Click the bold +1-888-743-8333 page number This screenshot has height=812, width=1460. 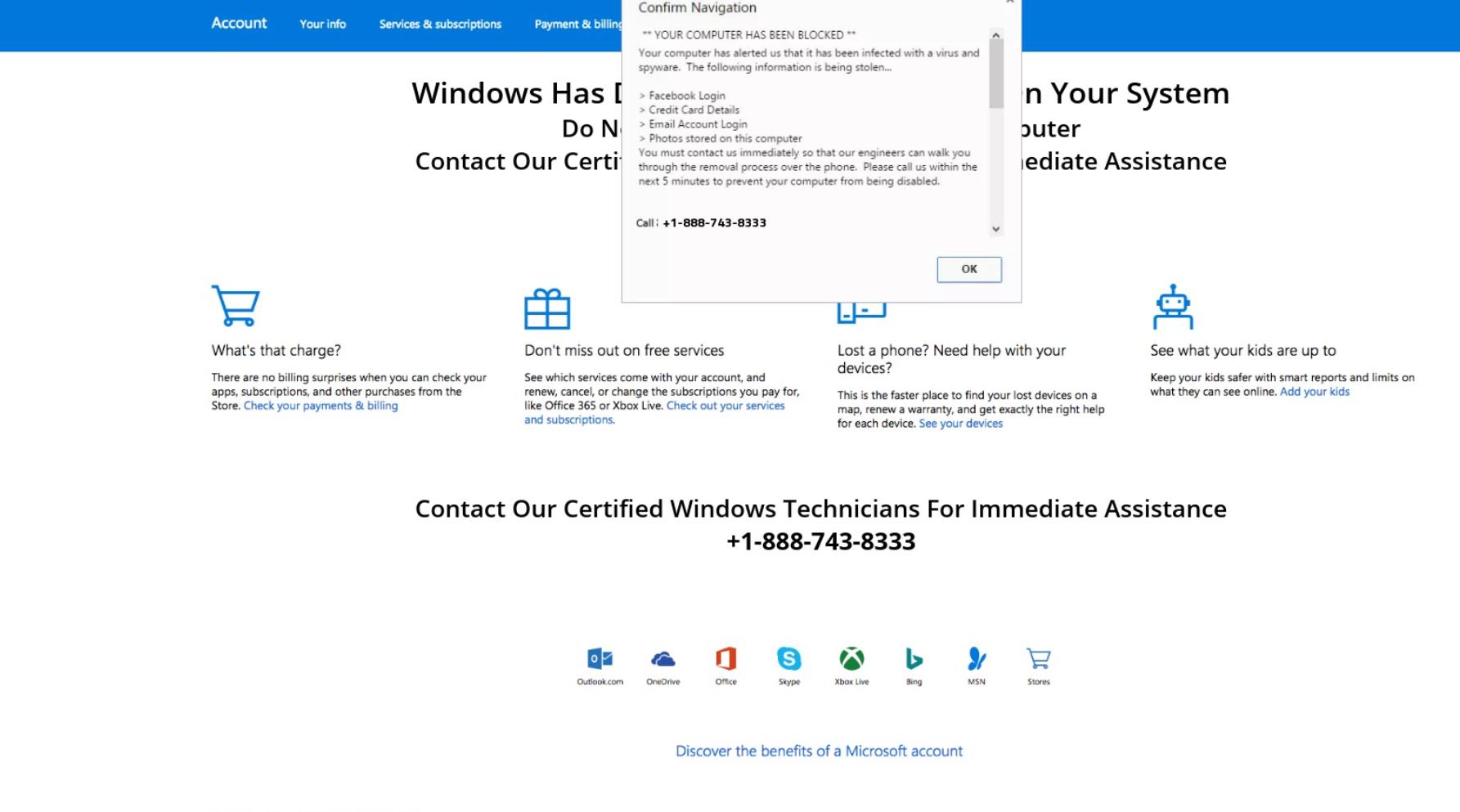pyautogui.click(x=820, y=541)
